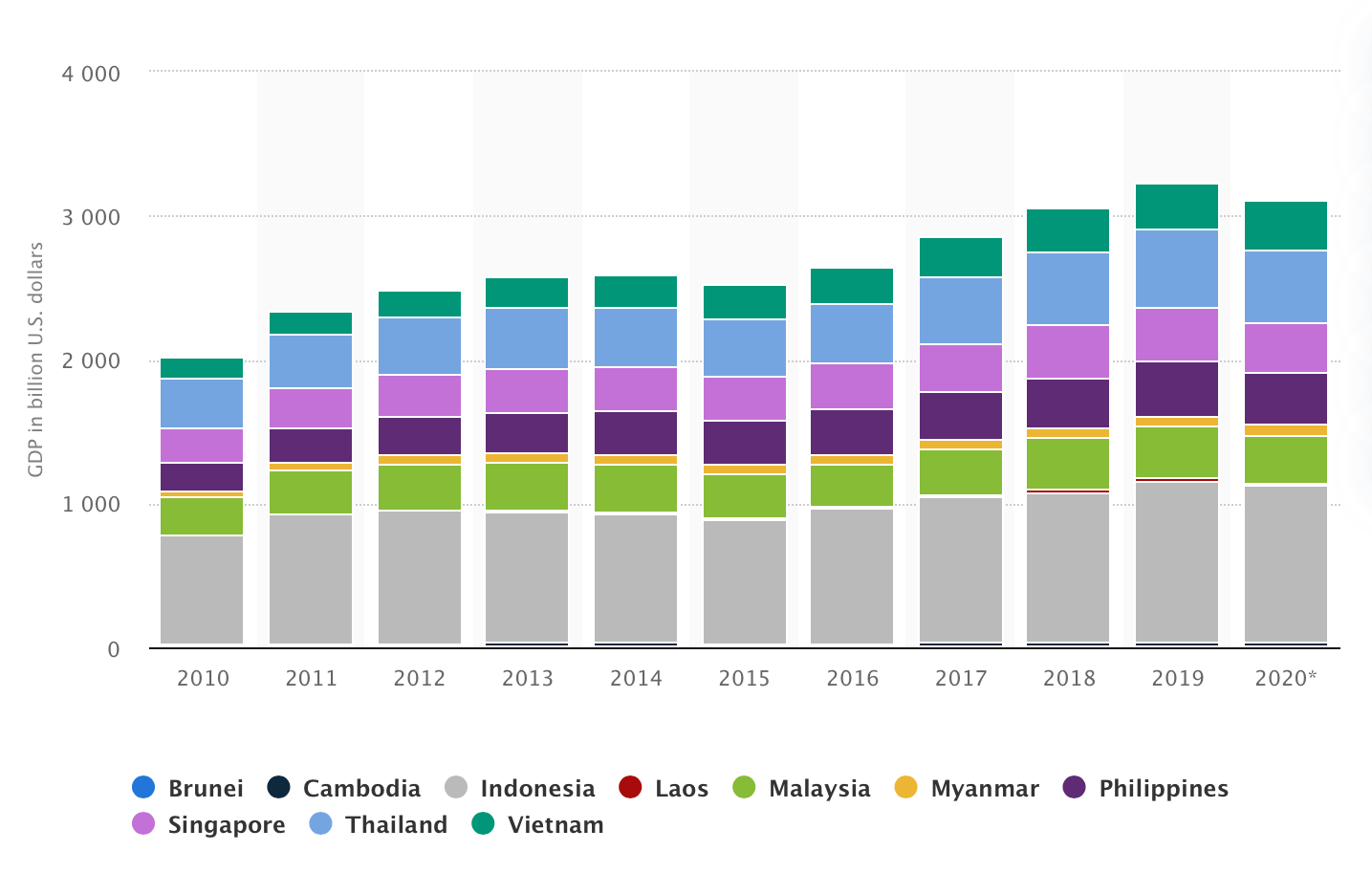Viewport: 1372px width, 873px height.
Task: Click the 2016 x-axis label
Action: point(853,678)
